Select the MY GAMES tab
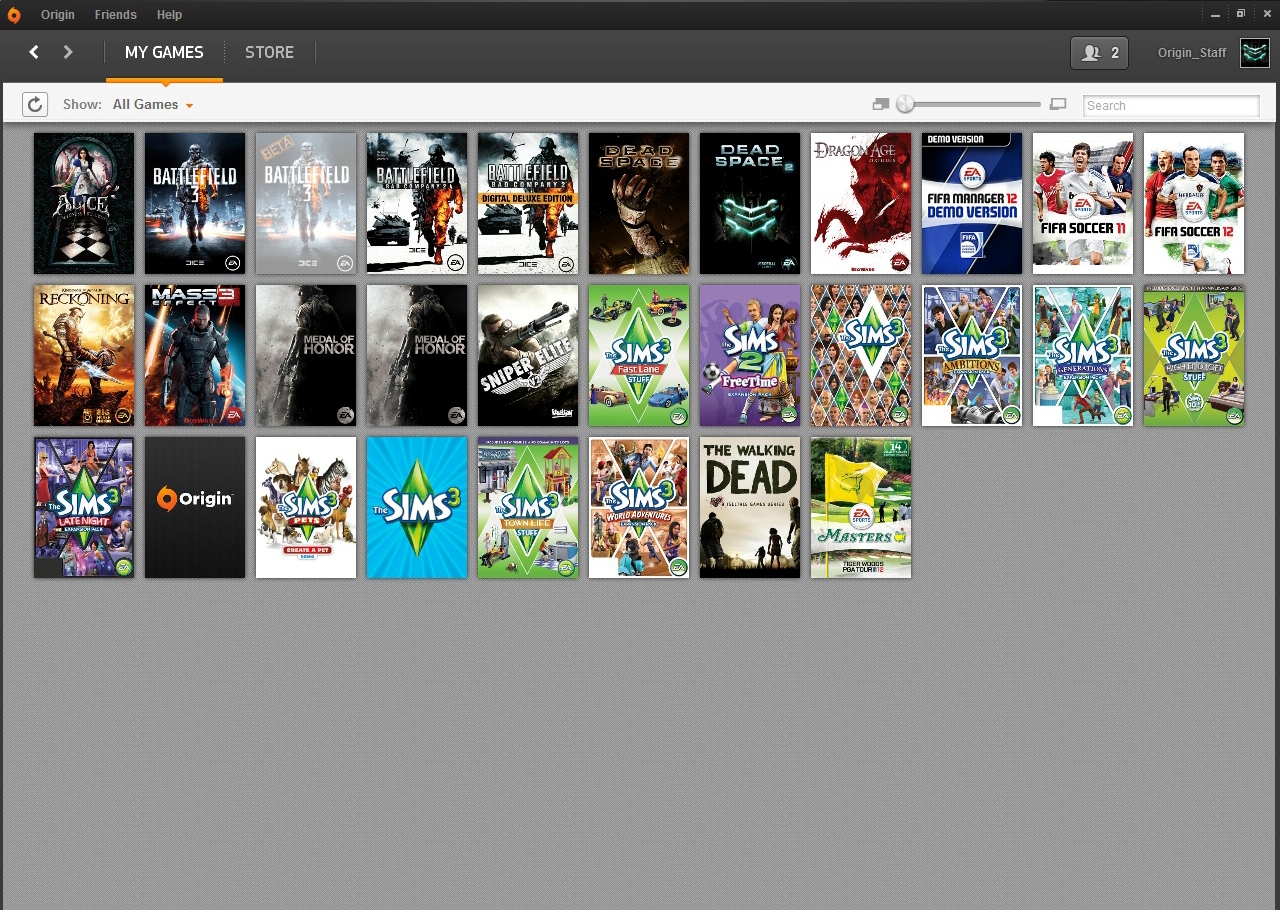The image size is (1280, 910). (164, 52)
